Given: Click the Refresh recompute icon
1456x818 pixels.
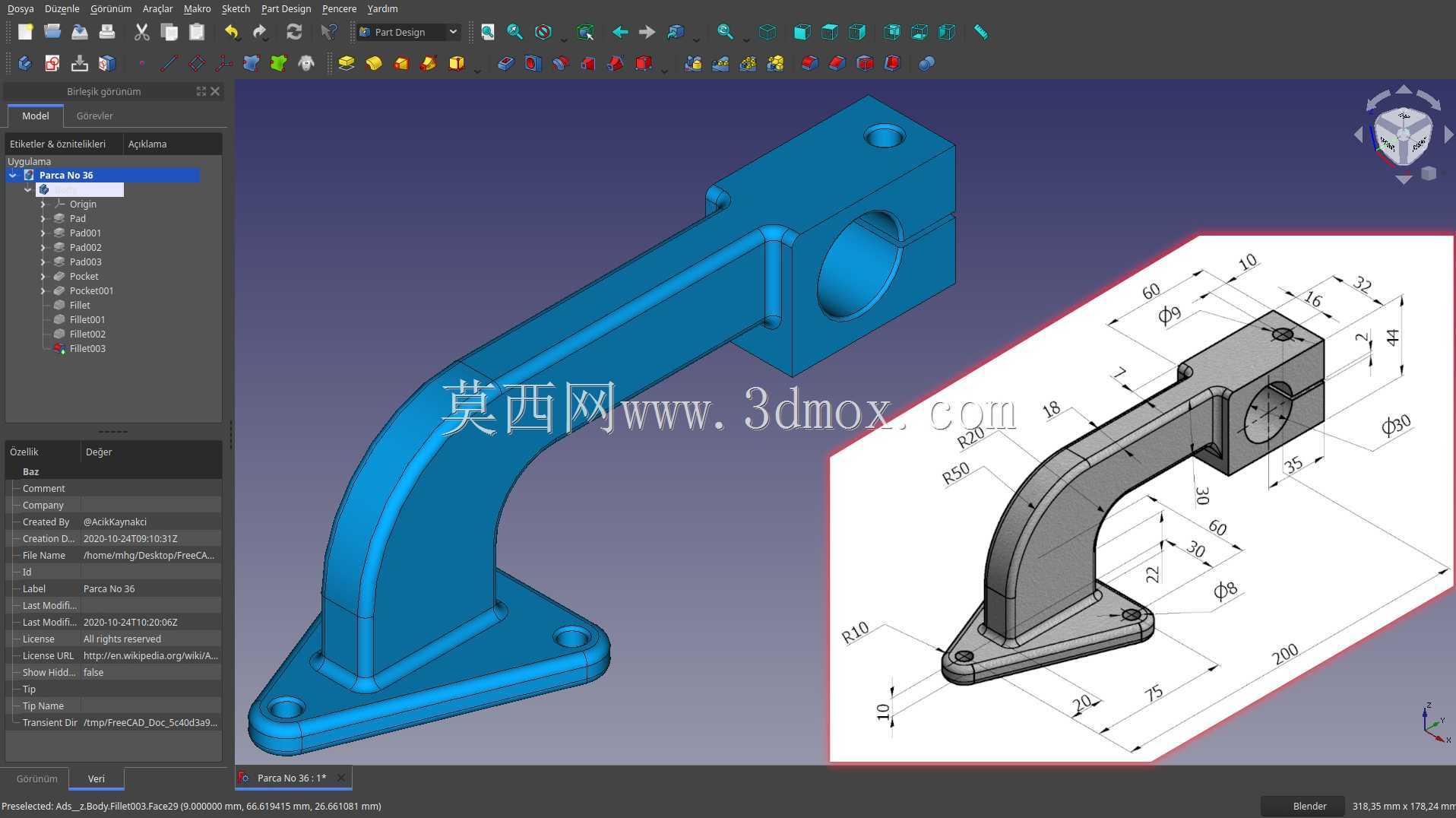Looking at the screenshot, I should click(294, 32).
